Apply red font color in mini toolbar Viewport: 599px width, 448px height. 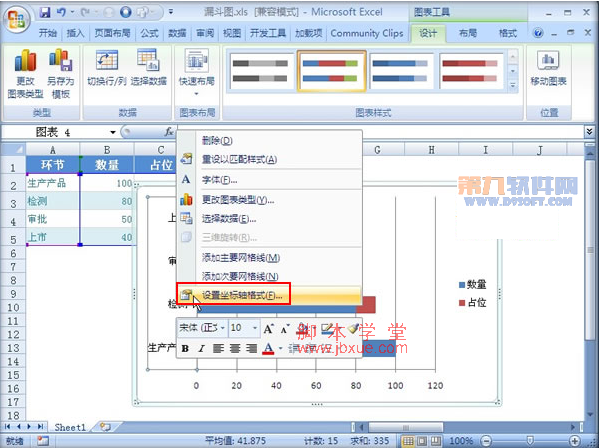pyautogui.click(x=268, y=348)
